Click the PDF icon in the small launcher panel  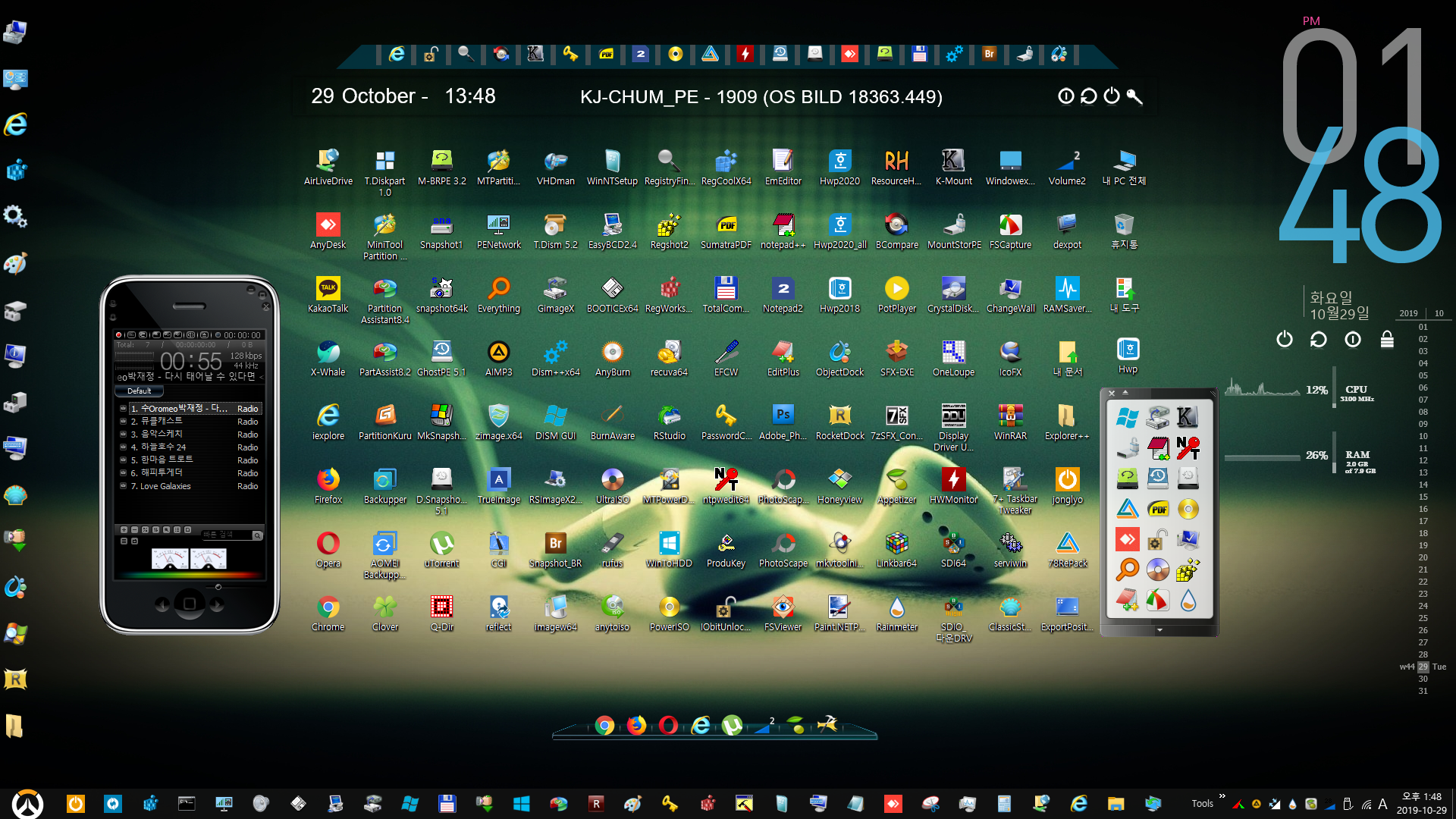click(x=1157, y=509)
